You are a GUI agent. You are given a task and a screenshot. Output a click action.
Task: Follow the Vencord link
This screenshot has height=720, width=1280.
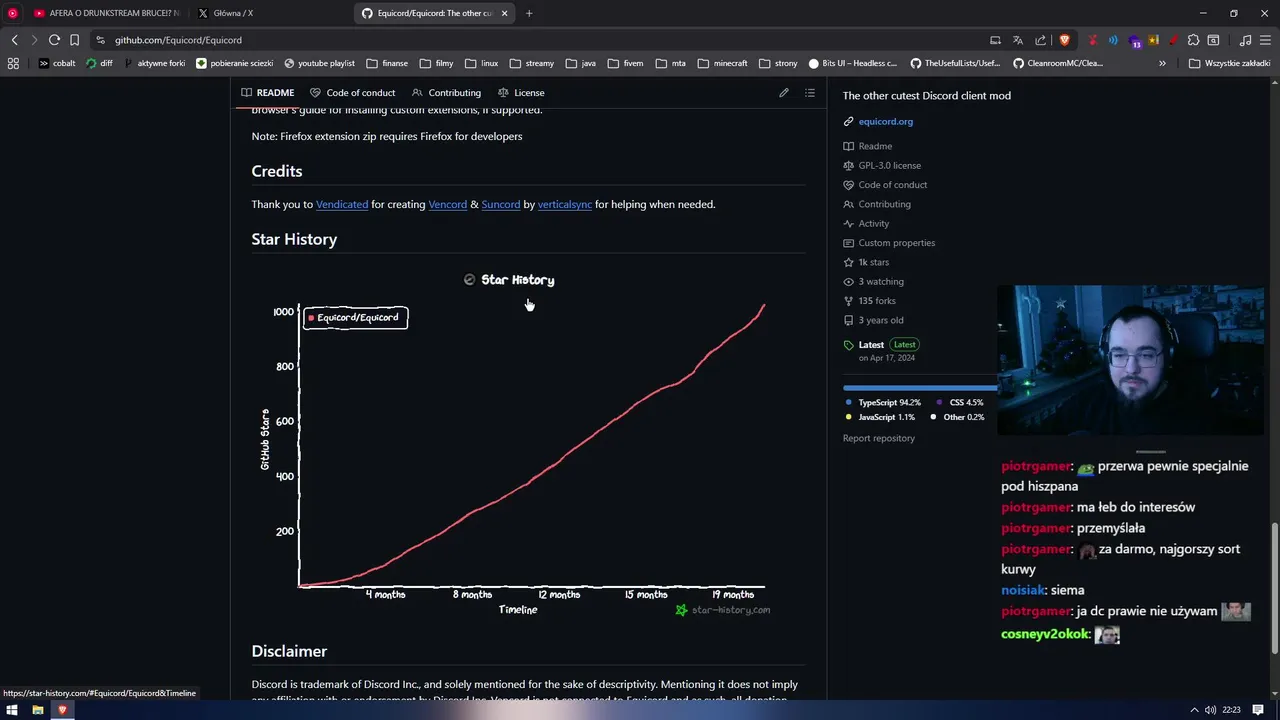pyautogui.click(x=448, y=204)
